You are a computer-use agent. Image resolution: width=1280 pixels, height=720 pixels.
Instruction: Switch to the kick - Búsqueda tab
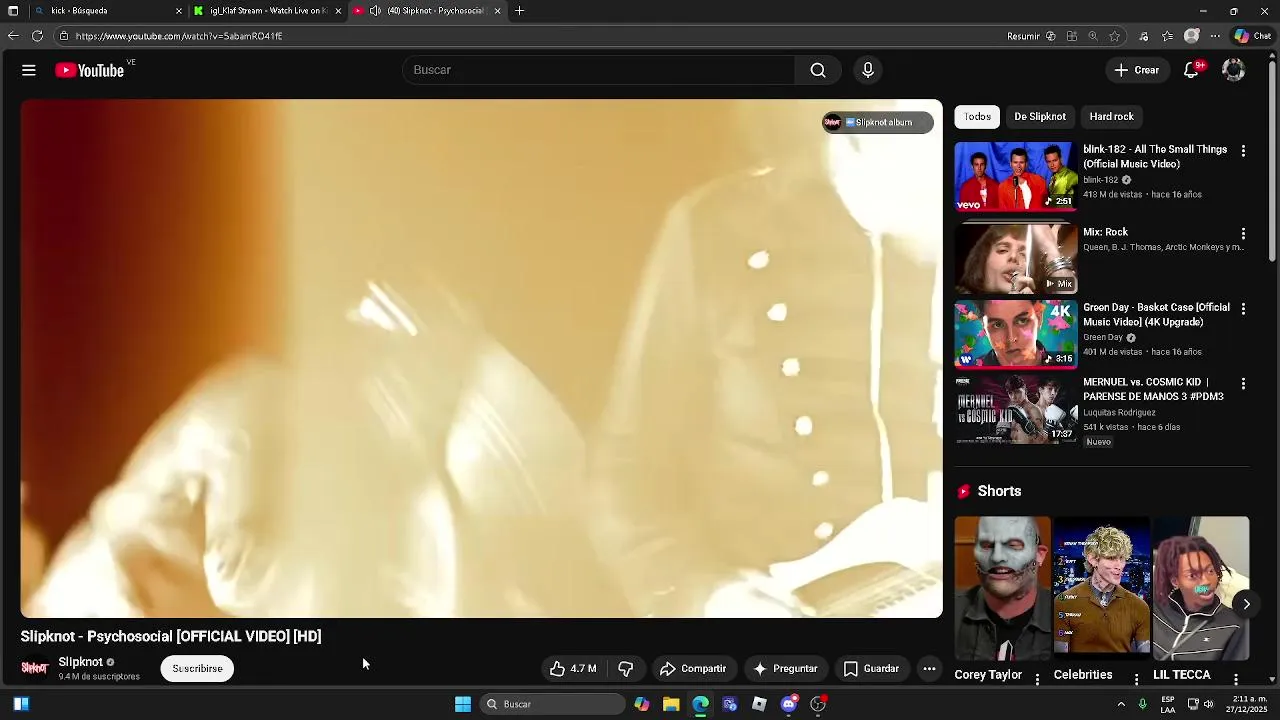108,11
